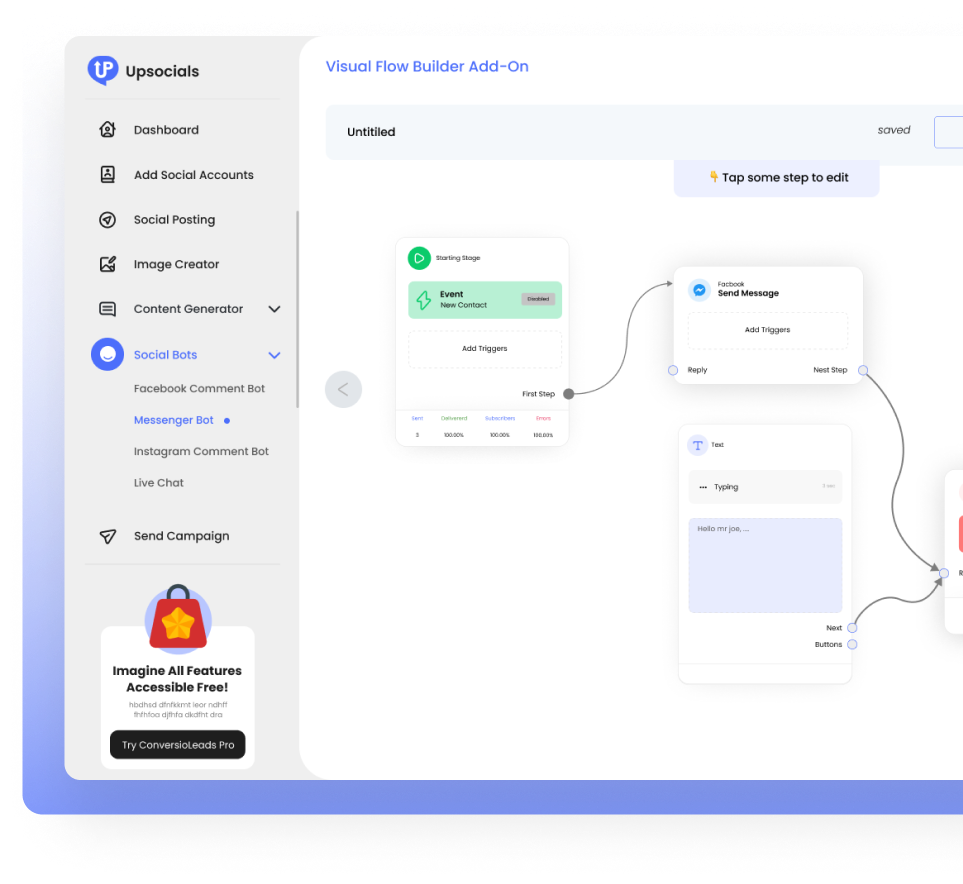Viewport: 963px width, 884px height.
Task: Click the Typing delay row
Action: [765, 487]
